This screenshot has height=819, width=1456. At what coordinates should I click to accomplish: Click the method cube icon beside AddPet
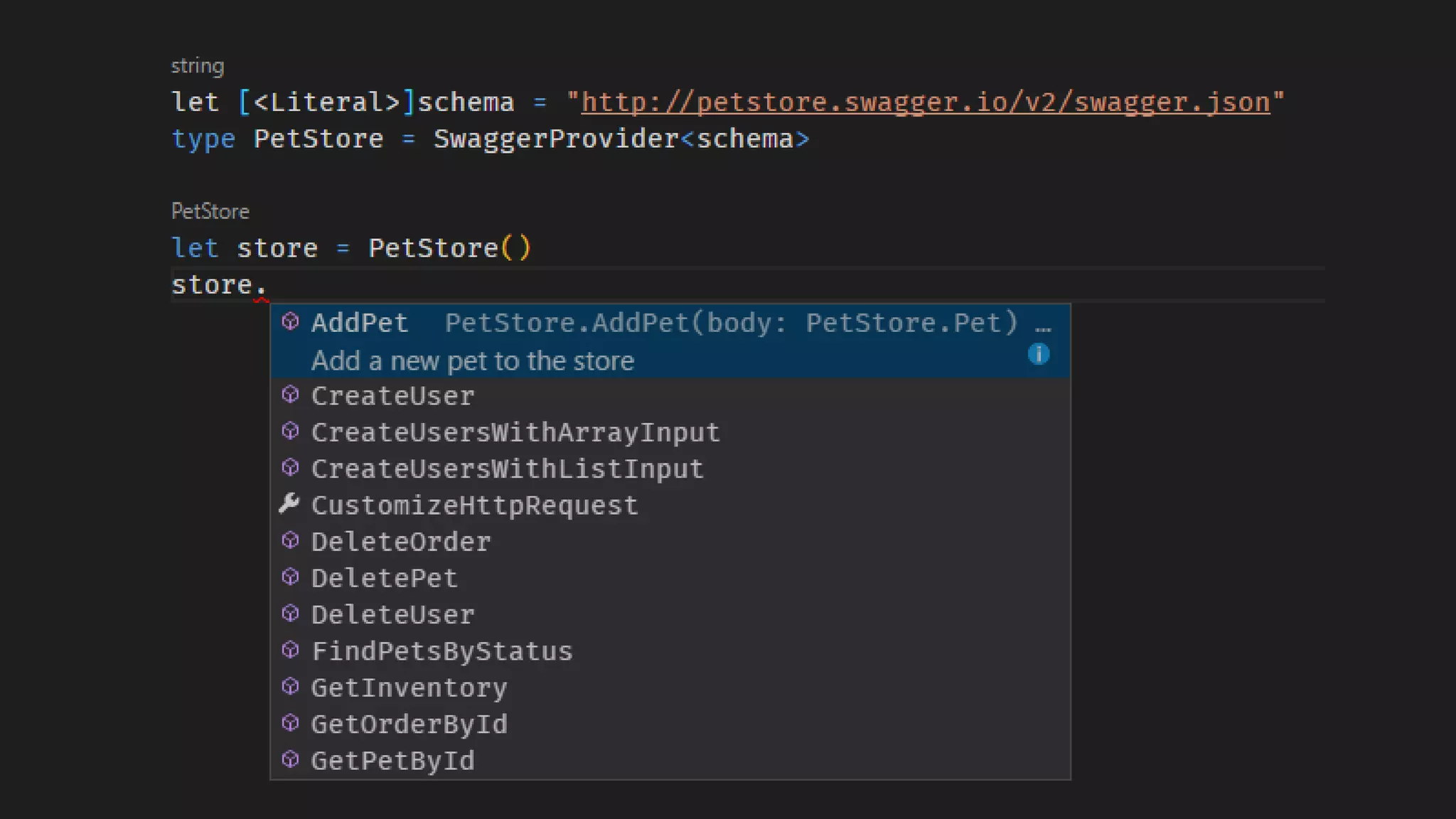coord(290,321)
